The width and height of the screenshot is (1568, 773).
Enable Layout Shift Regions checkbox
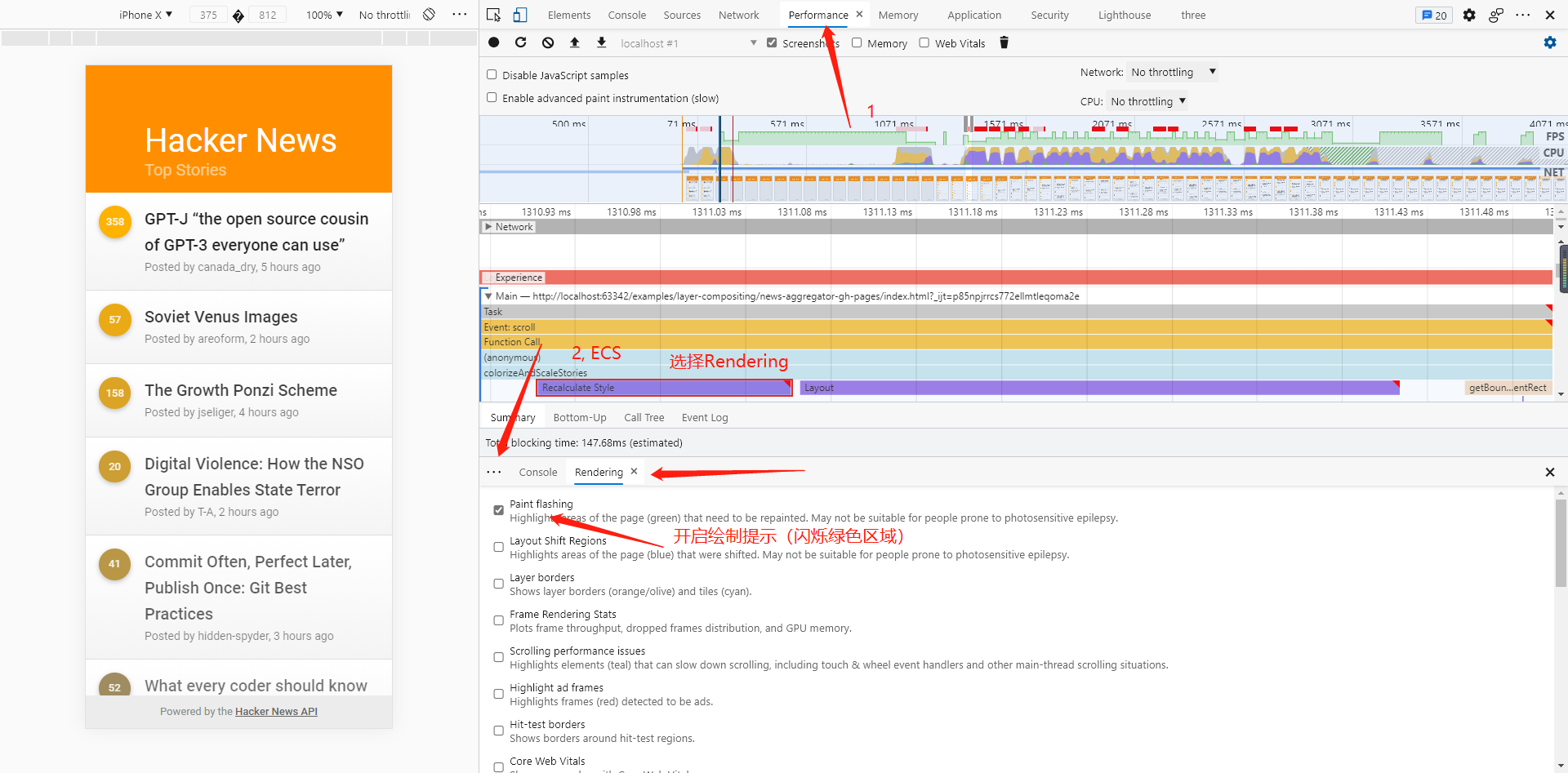[x=498, y=547]
